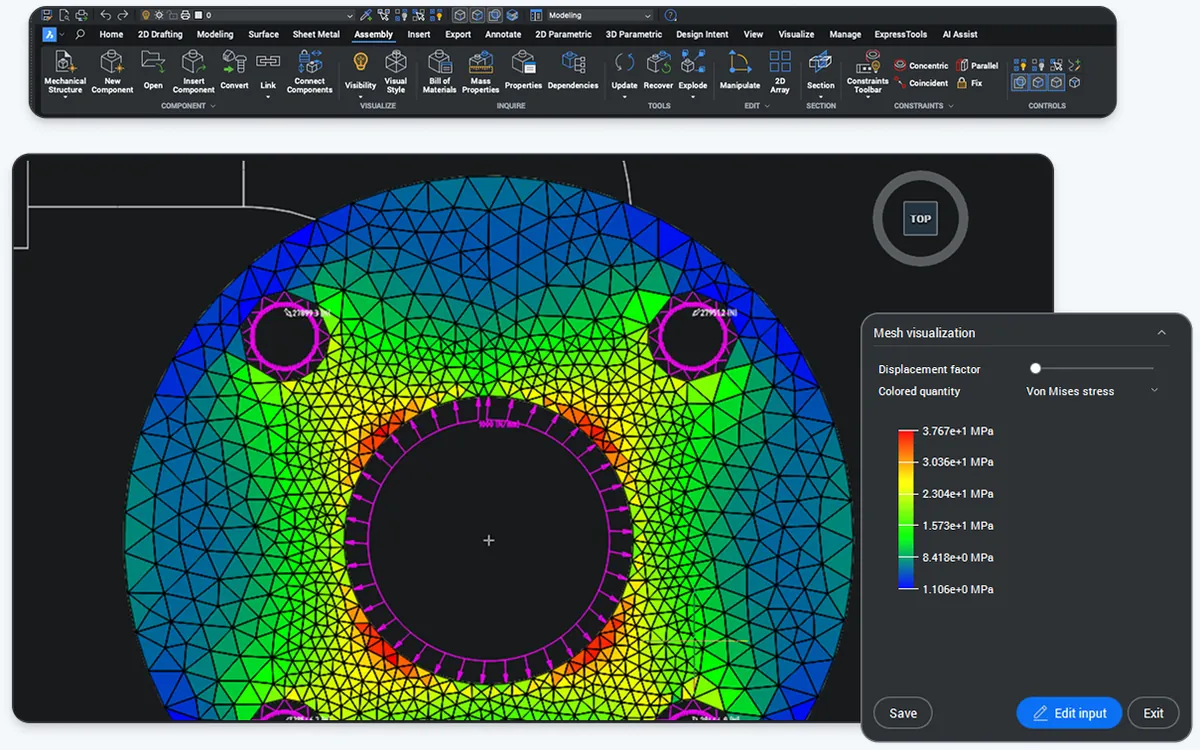Screen dimensions: 1200x750
Task: Switch to the Sheet Metal tab
Action: tap(316, 34)
